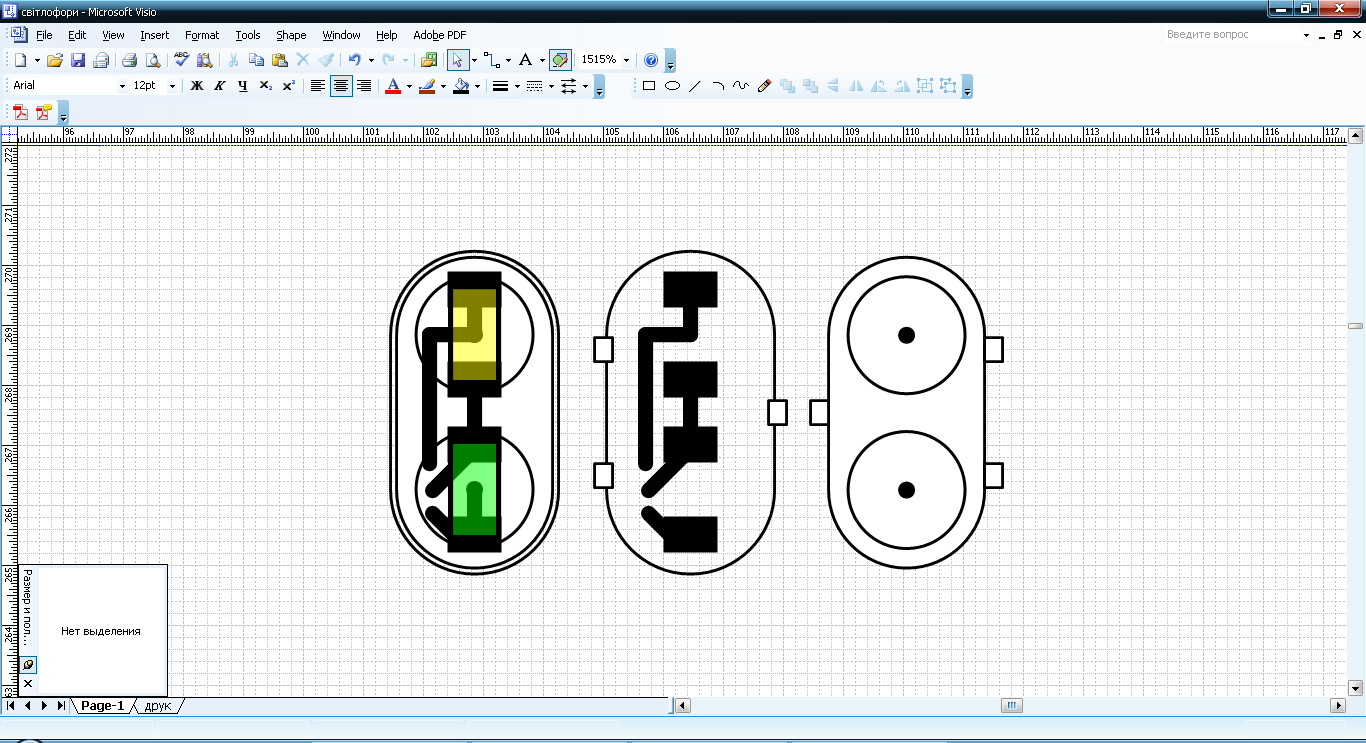
Task: Open the Arial font name dropdown
Action: 122,86
